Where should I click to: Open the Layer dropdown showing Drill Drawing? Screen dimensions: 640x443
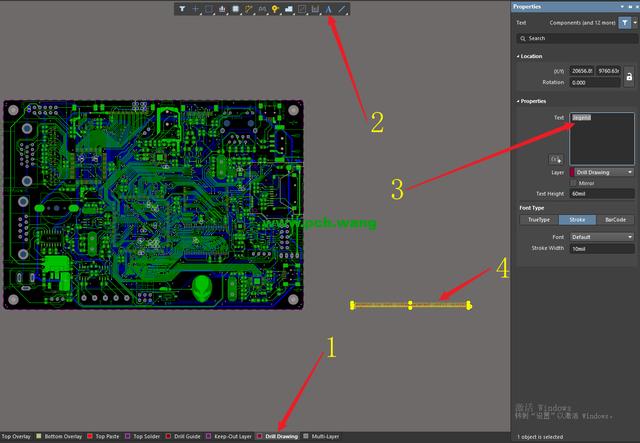pyautogui.click(x=602, y=172)
